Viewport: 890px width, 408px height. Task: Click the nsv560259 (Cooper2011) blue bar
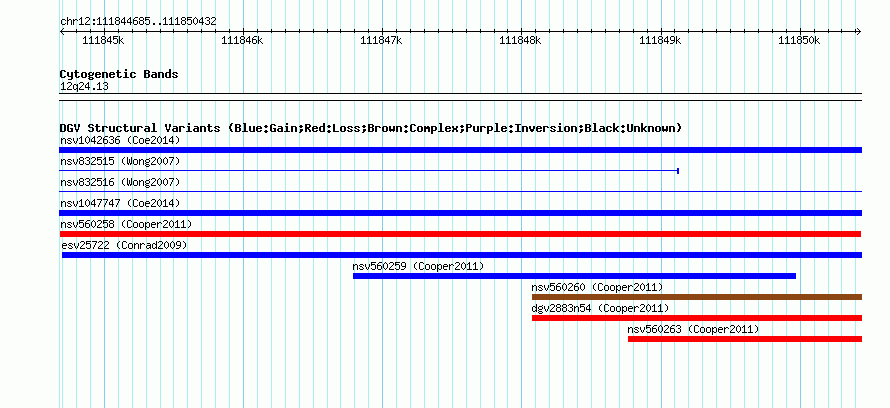[x=574, y=276]
